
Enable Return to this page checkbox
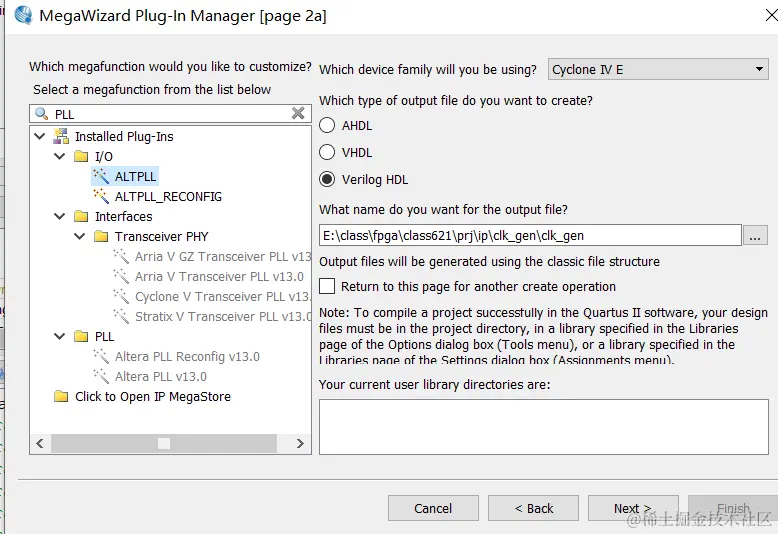point(327,286)
